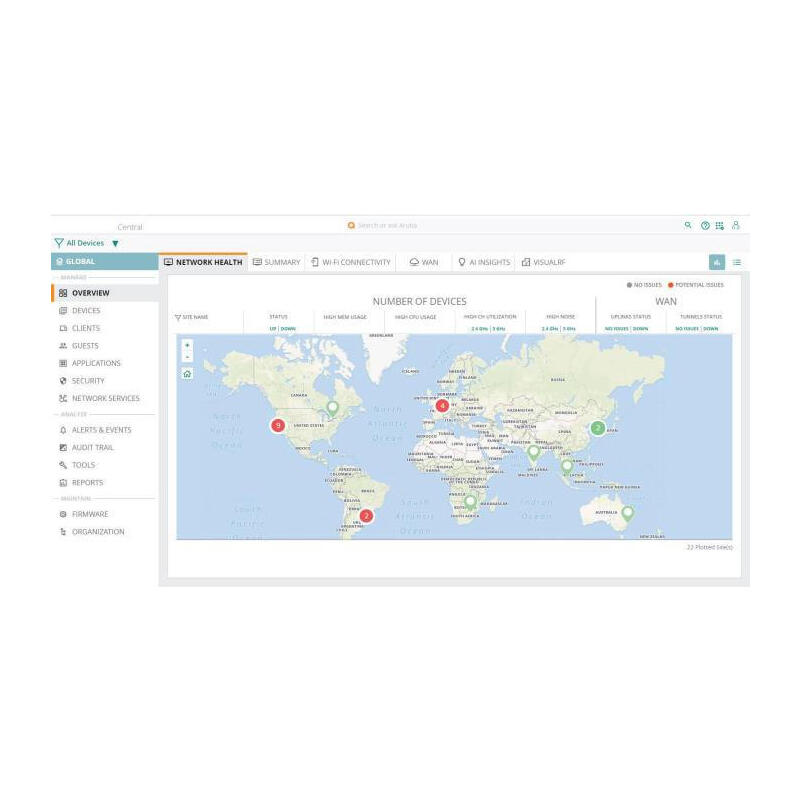Click the home icon on the map controls
The height and width of the screenshot is (800, 800).
186,374
